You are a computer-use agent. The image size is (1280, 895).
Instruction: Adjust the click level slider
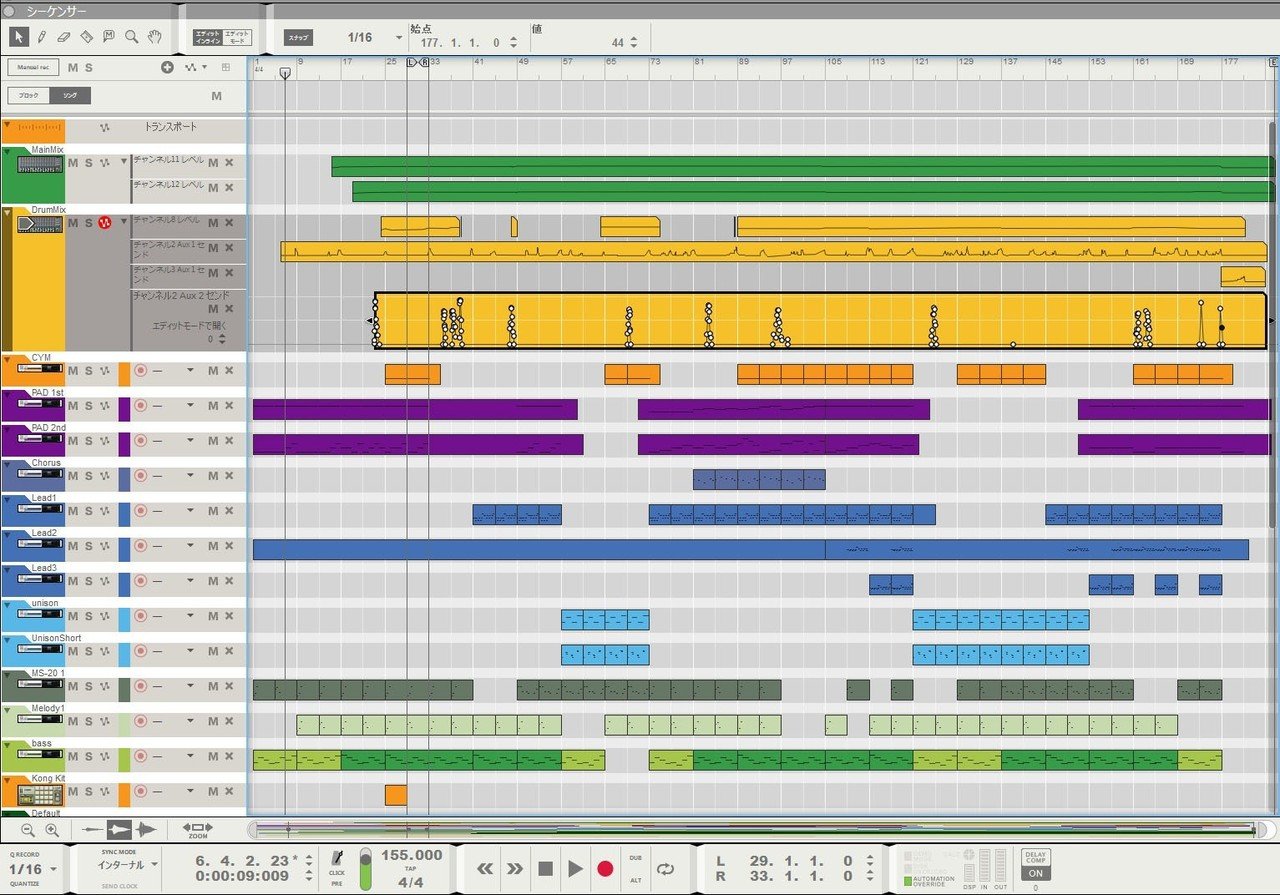tap(365, 868)
